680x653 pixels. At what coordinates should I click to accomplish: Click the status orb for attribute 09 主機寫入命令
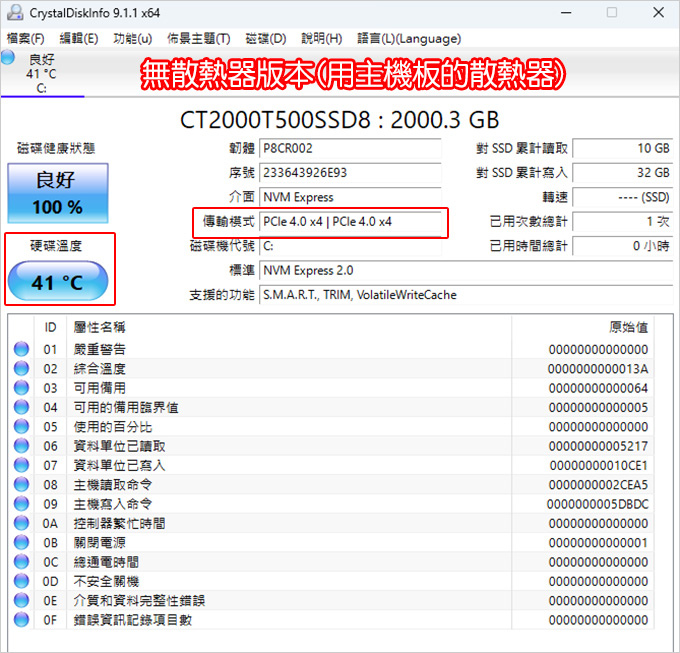pyautogui.click(x=21, y=504)
